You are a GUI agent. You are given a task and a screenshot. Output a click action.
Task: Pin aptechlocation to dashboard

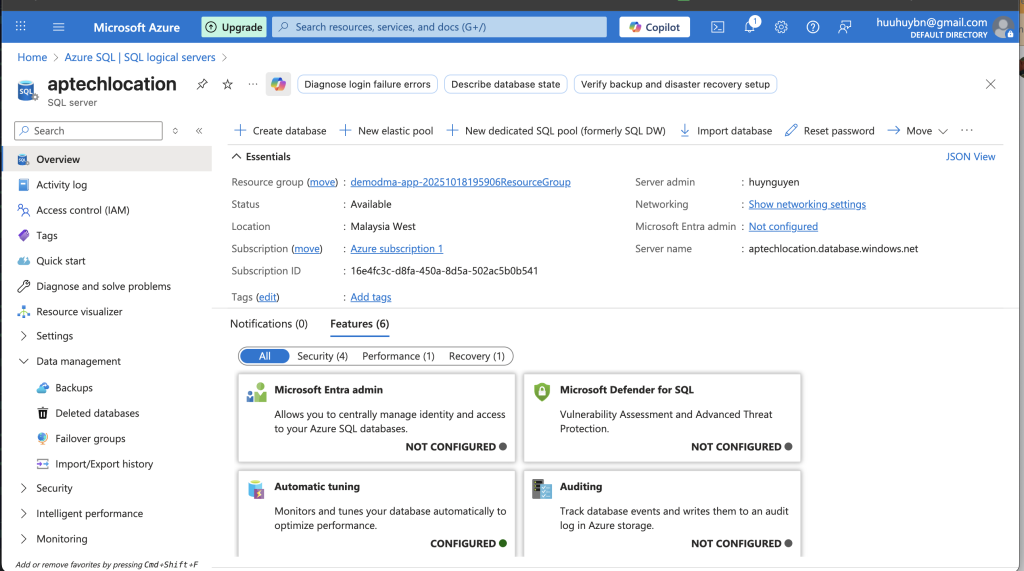tap(202, 85)
